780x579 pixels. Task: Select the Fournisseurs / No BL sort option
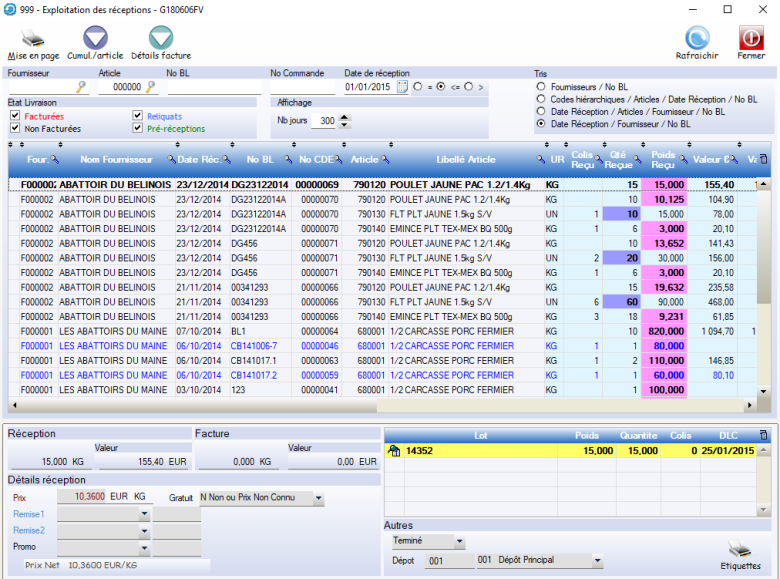click(541, 87)
